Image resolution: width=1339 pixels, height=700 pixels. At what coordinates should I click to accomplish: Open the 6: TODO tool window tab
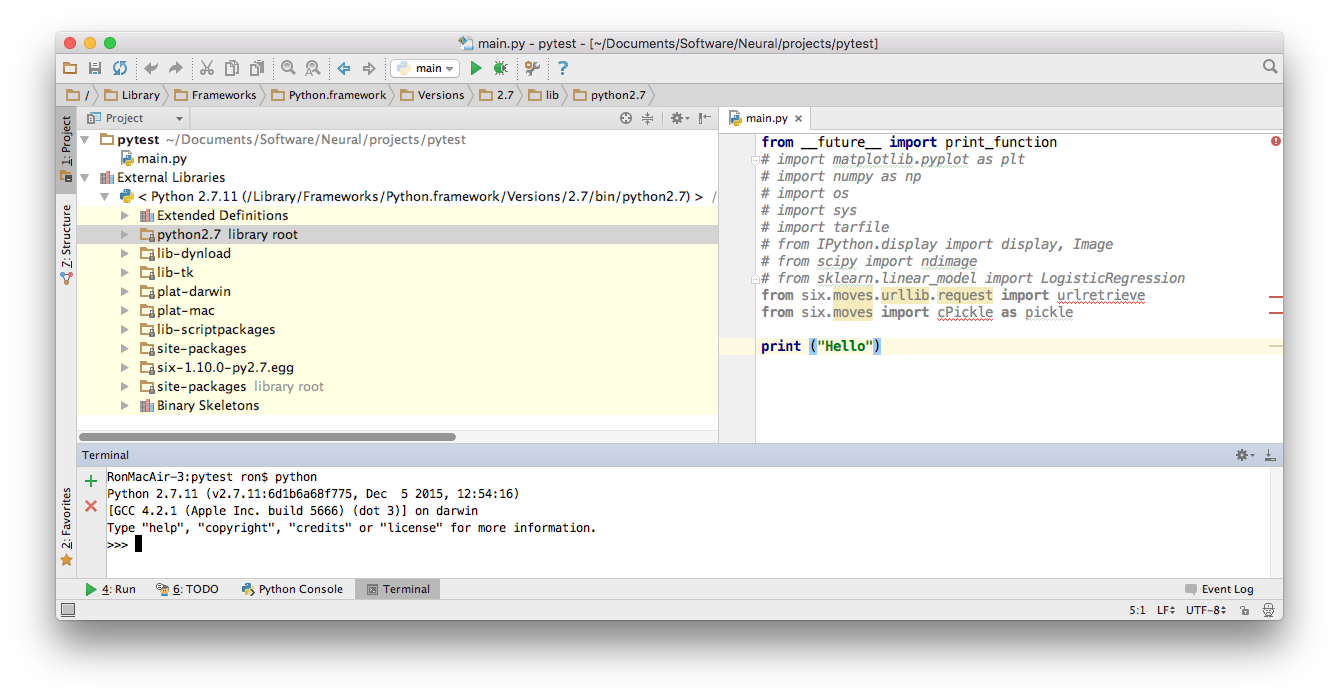[187, 589]
